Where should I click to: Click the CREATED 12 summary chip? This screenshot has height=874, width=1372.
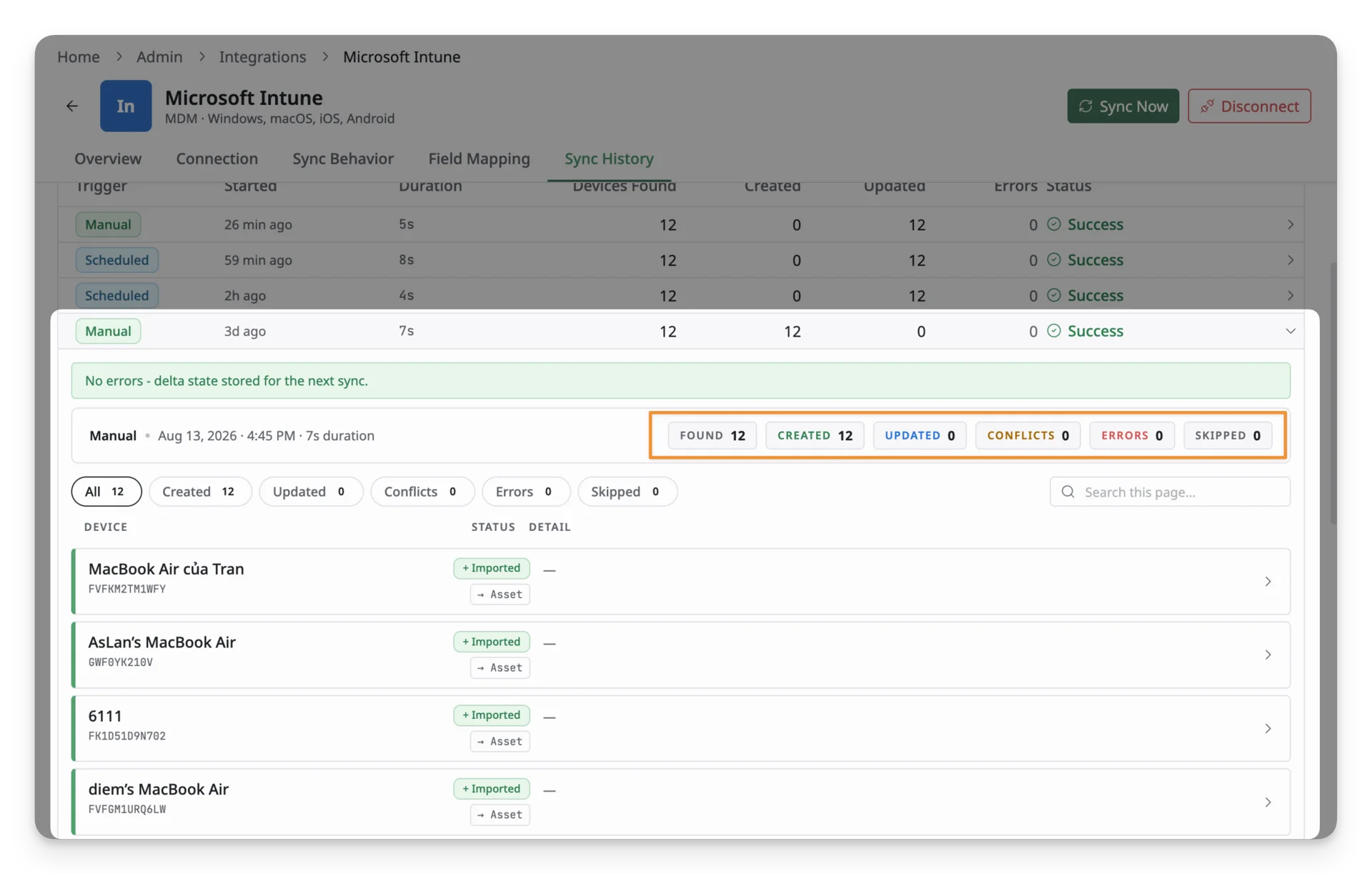pyautogui.click(x=815, y=435)
